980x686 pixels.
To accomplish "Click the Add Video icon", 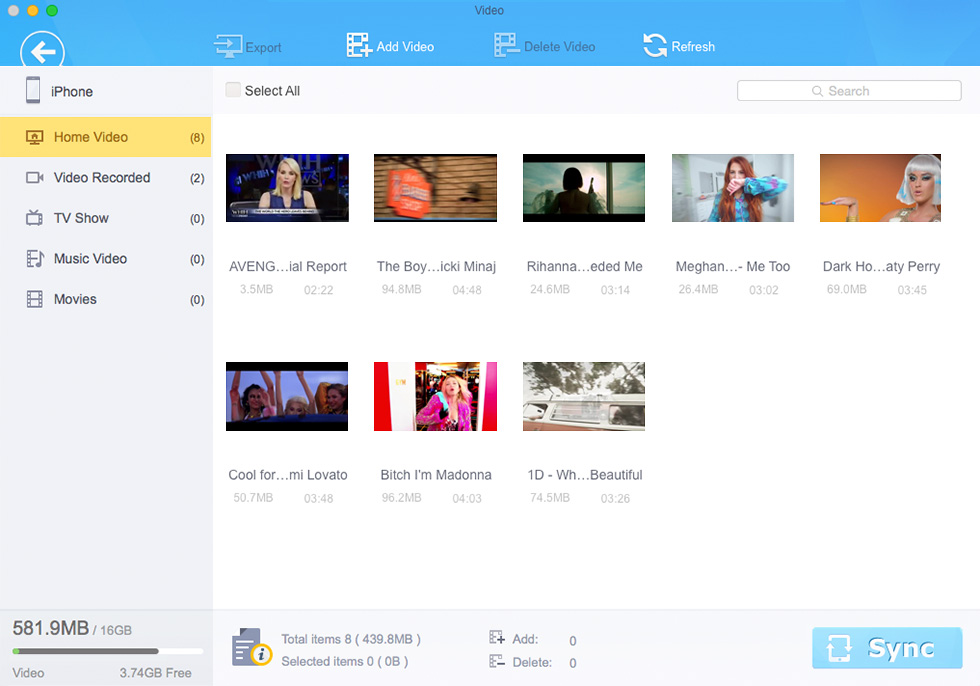I will (359, 46).
